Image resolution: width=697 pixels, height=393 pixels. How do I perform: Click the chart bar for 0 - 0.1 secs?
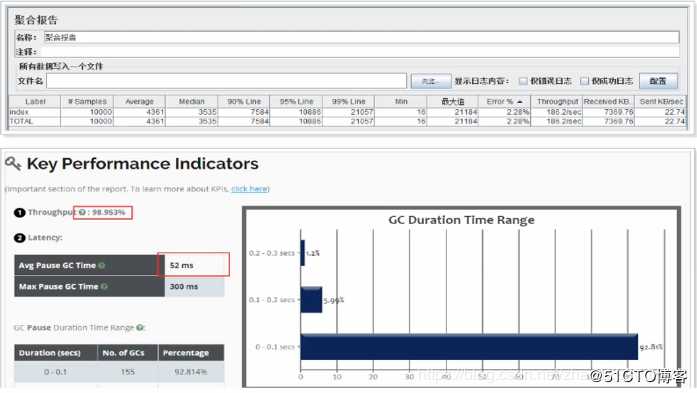click(x=469, y=347)
